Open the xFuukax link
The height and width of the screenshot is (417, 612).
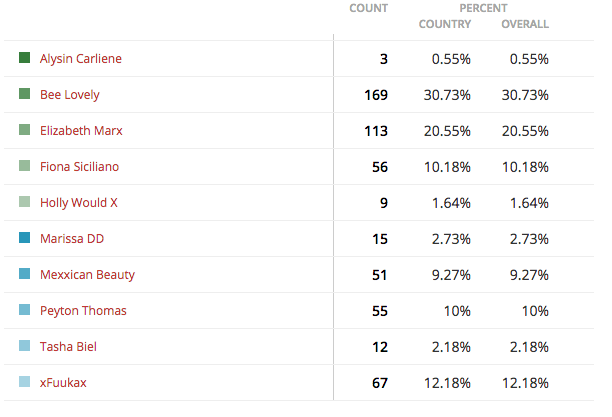point(63,383)
